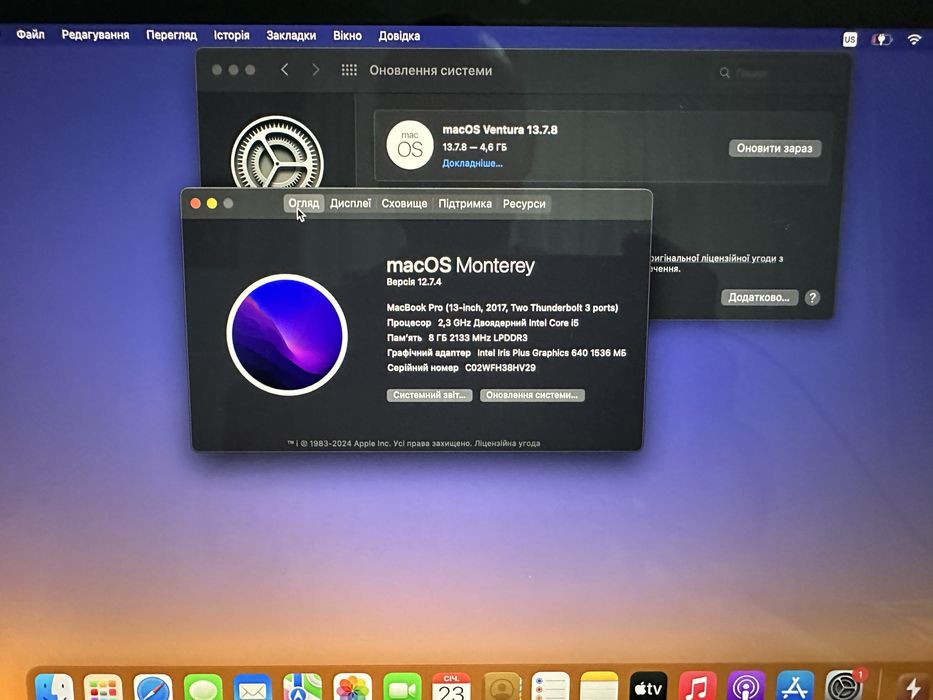
Task: Open the Вікно menu
Action: [x=347, y=36]
